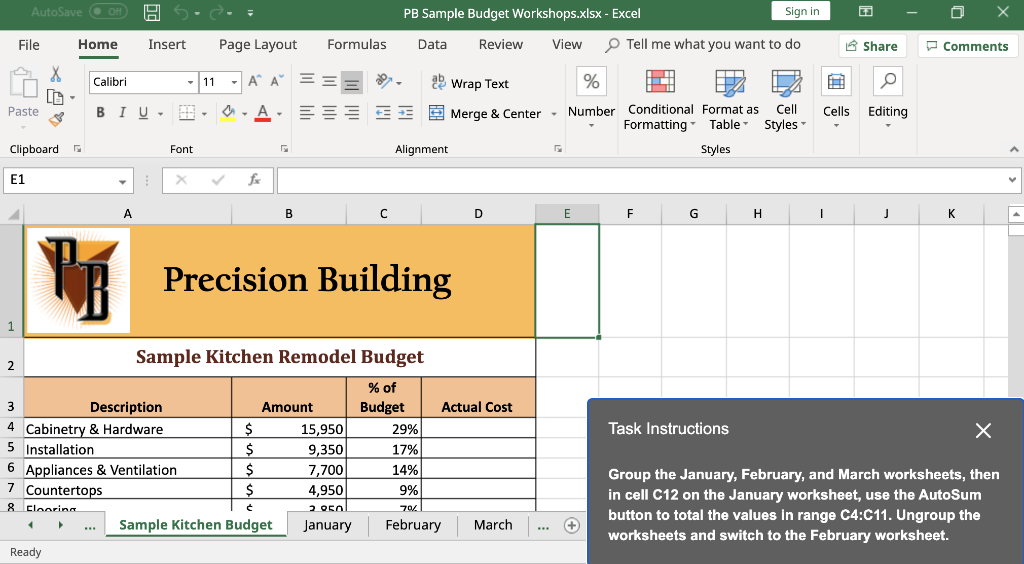Viewport: 1024px width, 564px height.
Task: Click the Copy icon
Action: pyautogui.click(x=56, y=97)
